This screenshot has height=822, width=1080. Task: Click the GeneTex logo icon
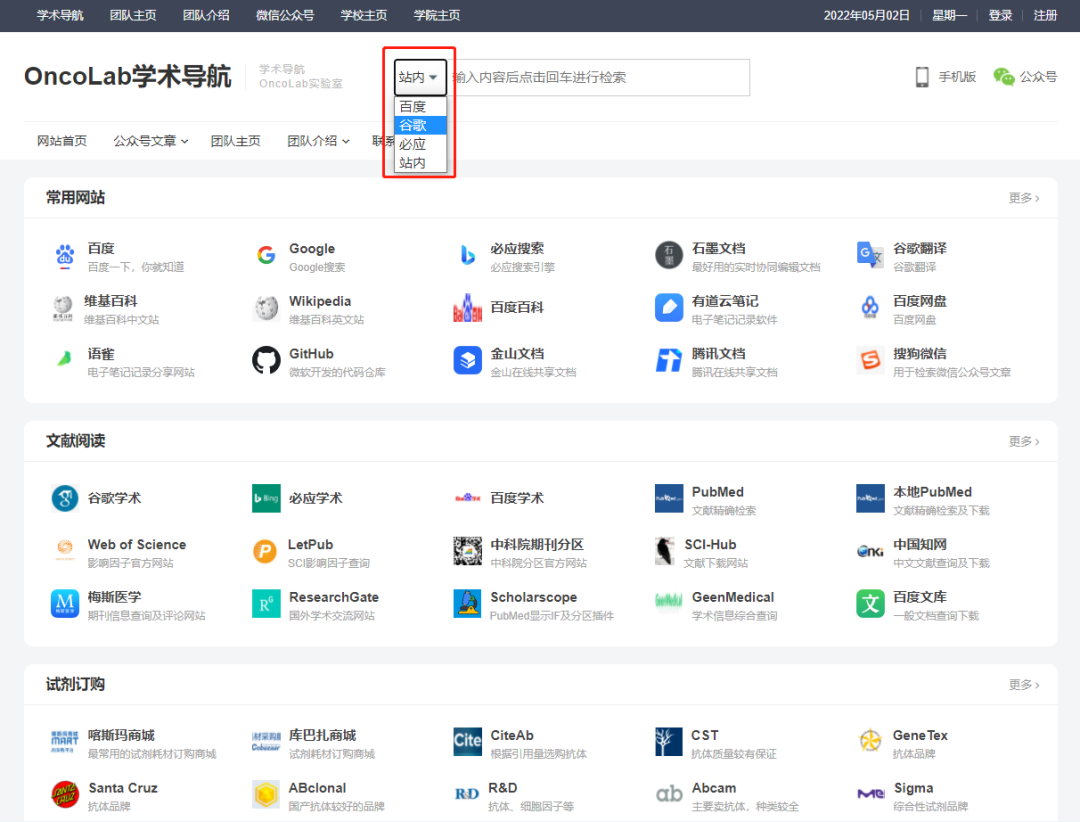point(870,741)
